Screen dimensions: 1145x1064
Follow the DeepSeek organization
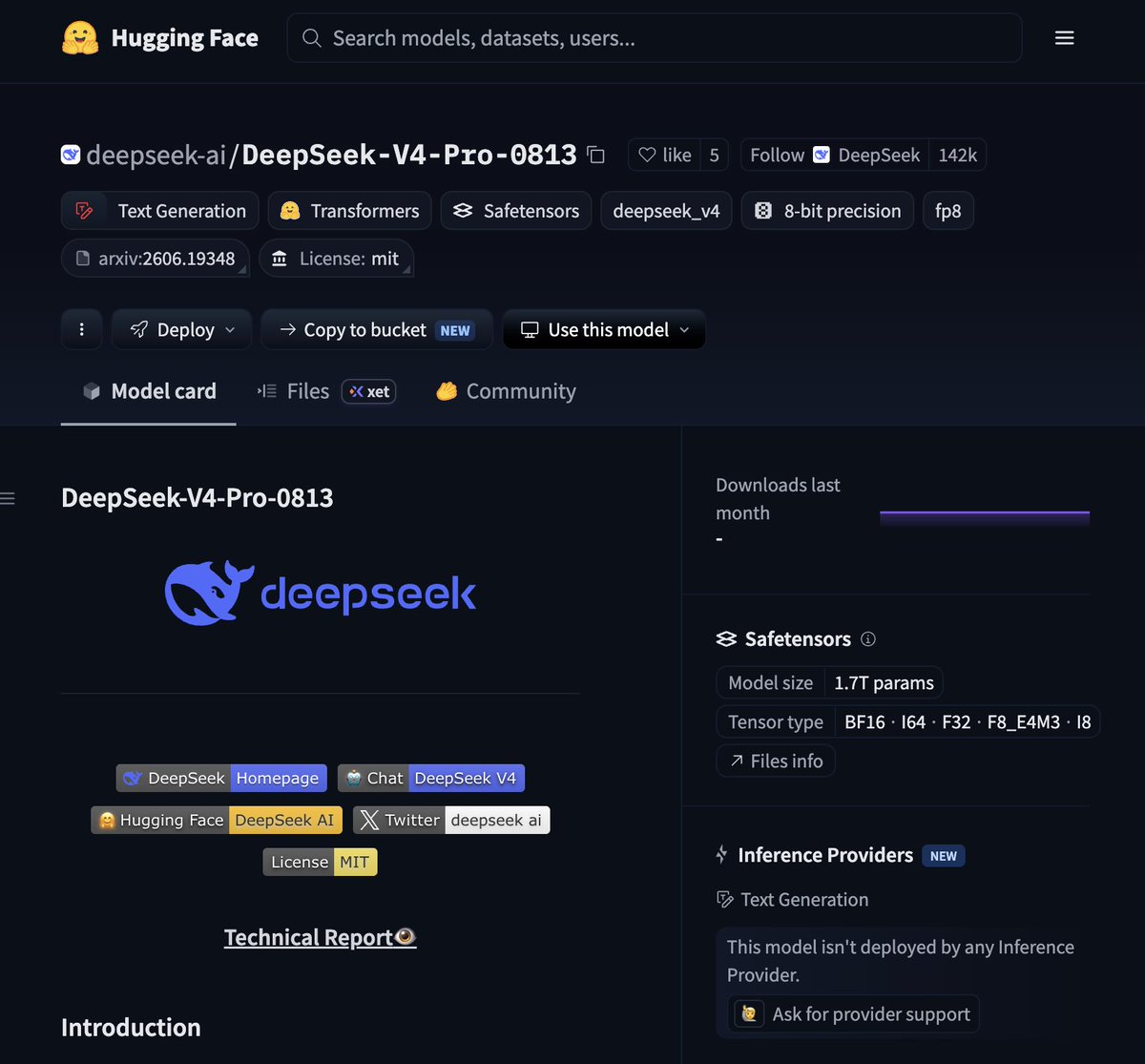click(834, 155)
